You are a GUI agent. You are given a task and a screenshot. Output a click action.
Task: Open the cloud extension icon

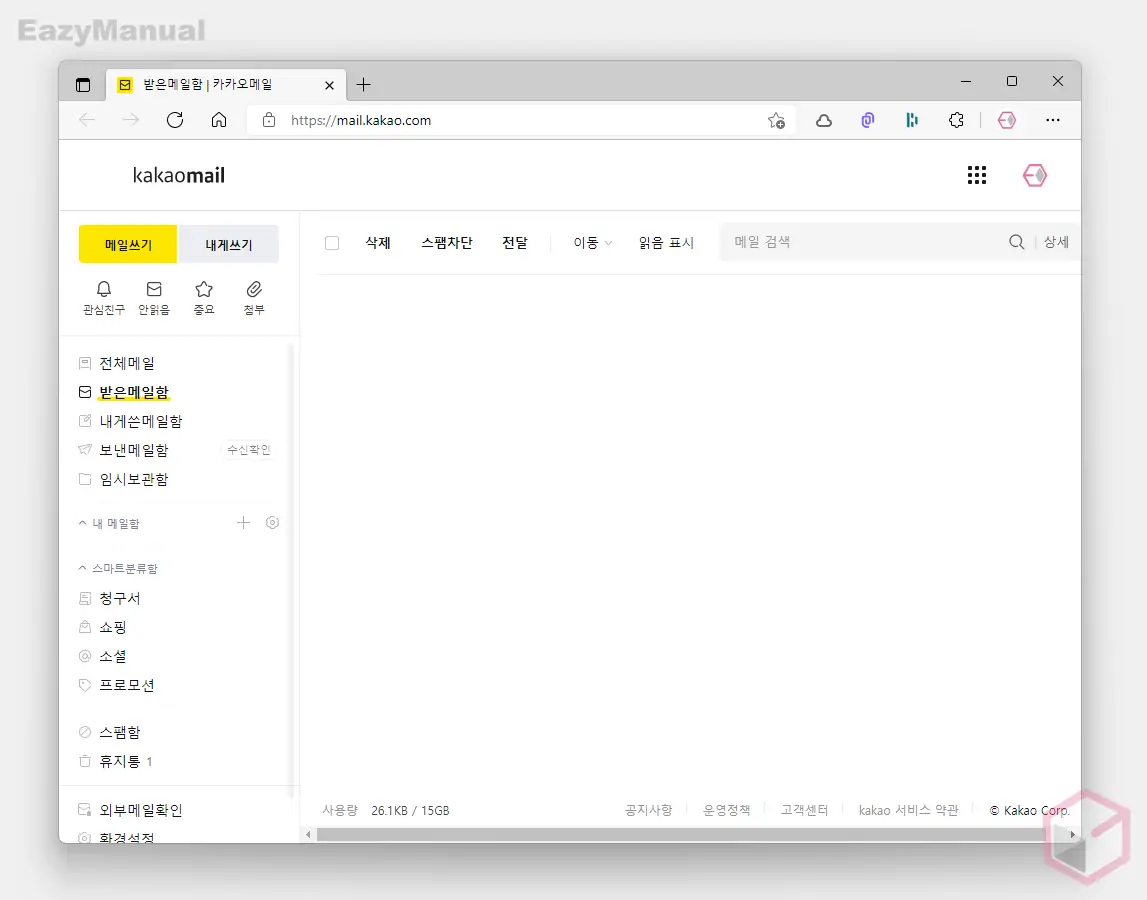click(824, 121)
